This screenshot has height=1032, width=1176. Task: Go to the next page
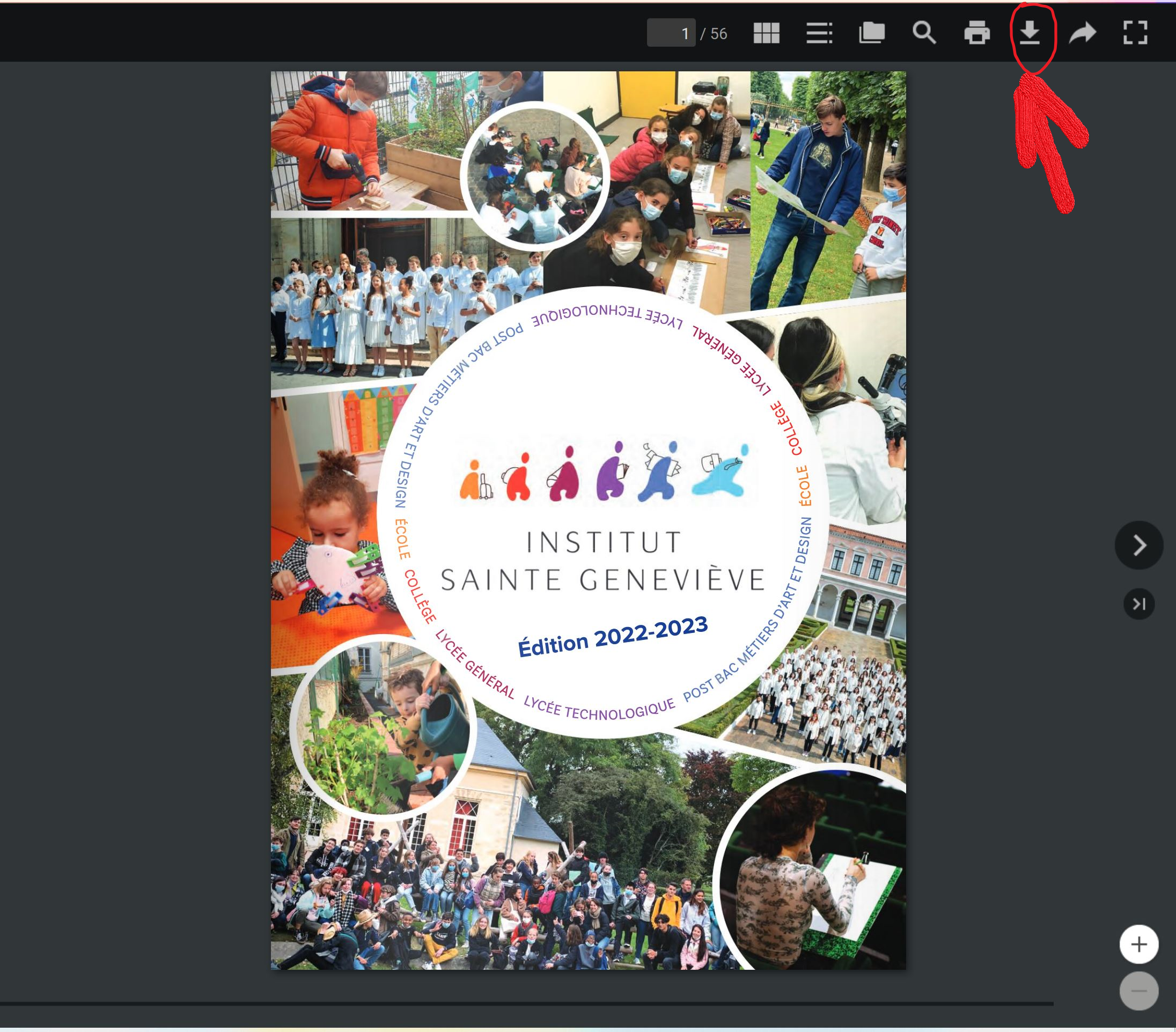[1138, 545]
